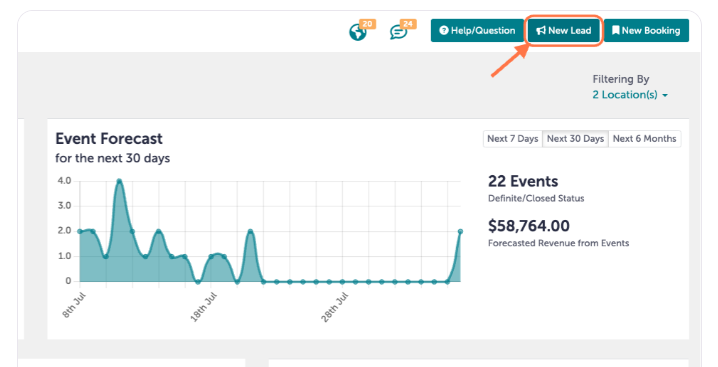Click the chart peak at 4.0 events
This screenshot has width=718, height=367.
(119, 181)
